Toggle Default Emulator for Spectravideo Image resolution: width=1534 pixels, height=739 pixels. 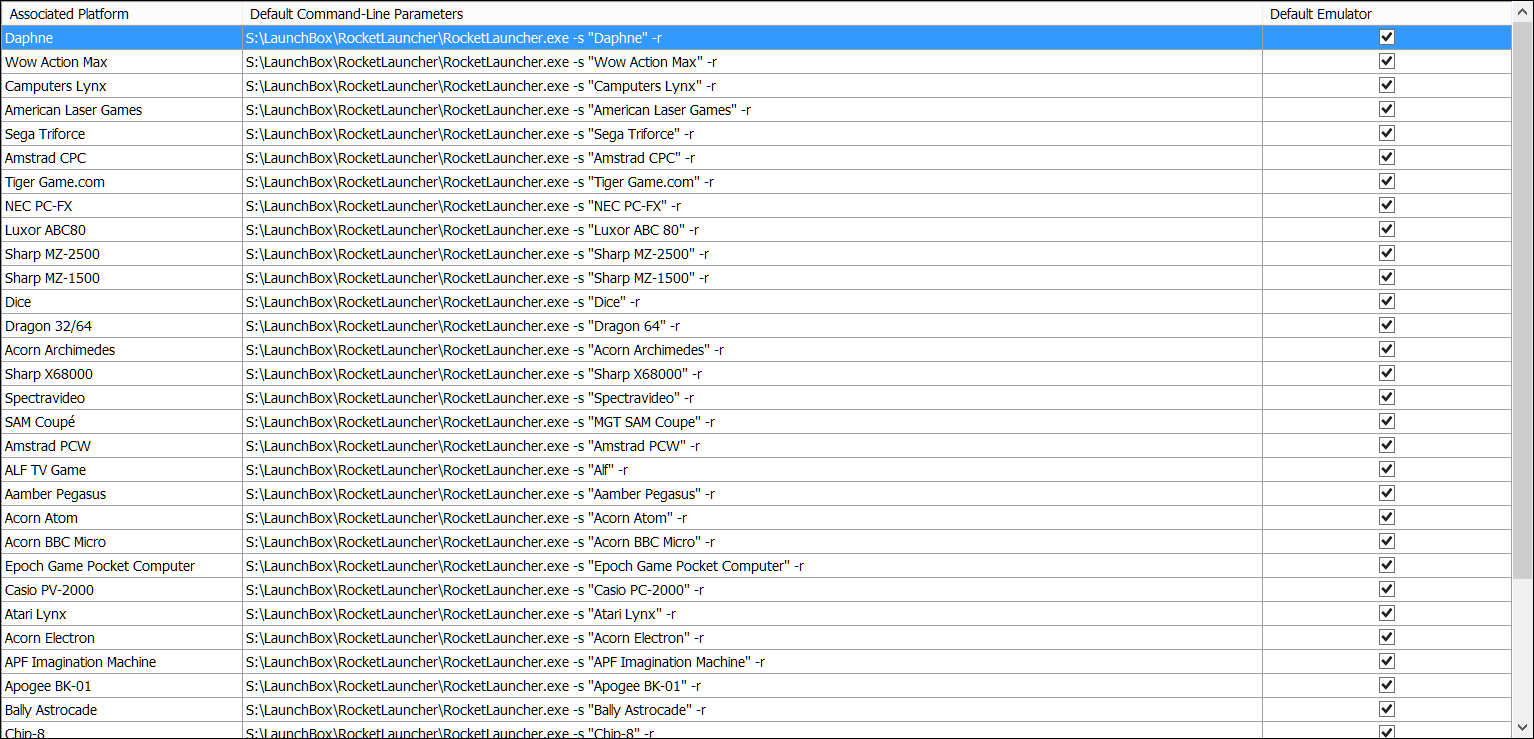[x=1387, y=397]
